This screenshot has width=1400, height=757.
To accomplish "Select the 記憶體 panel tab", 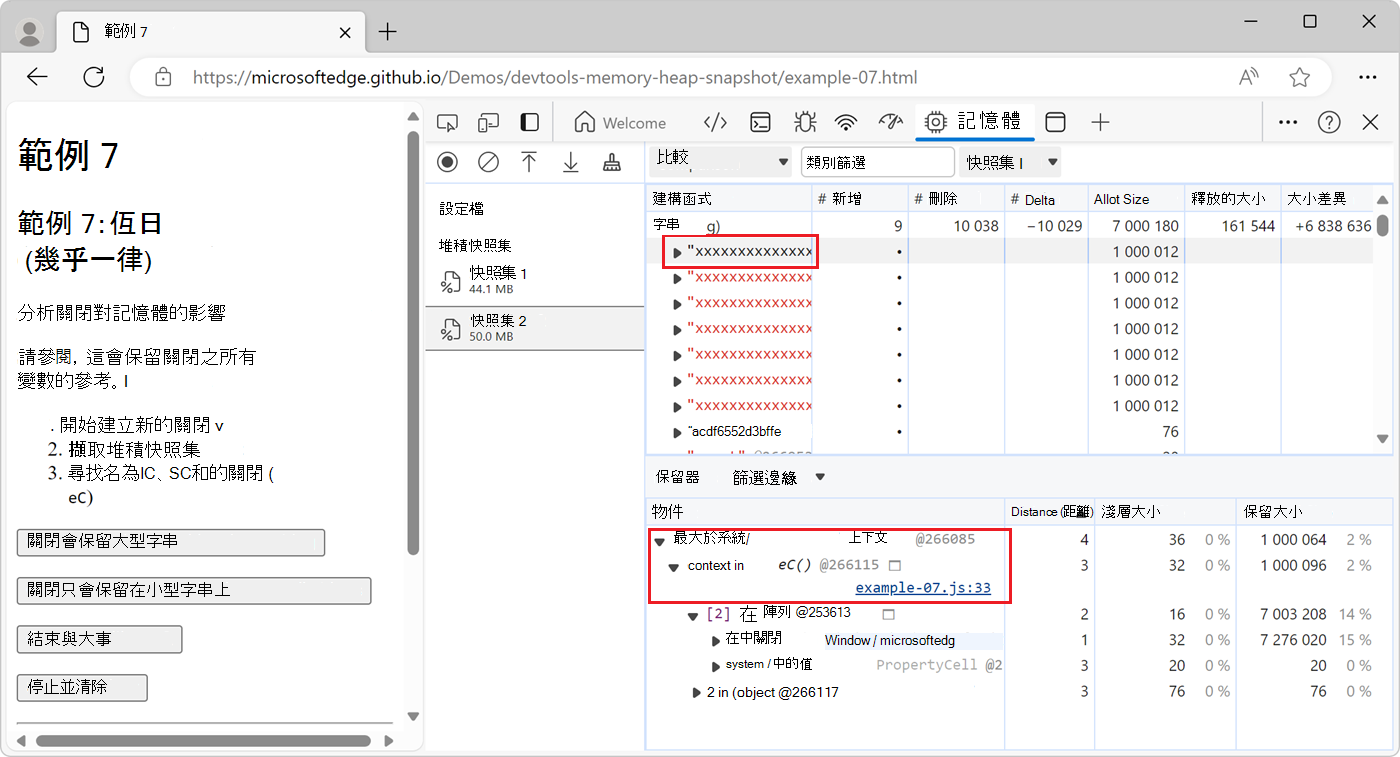I will click(974, 122).
